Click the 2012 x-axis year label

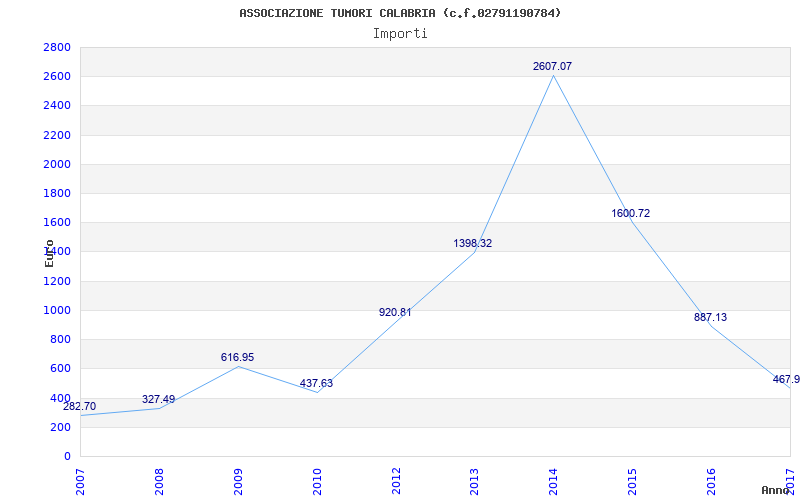pyautogui.click(x=396, y=482)
